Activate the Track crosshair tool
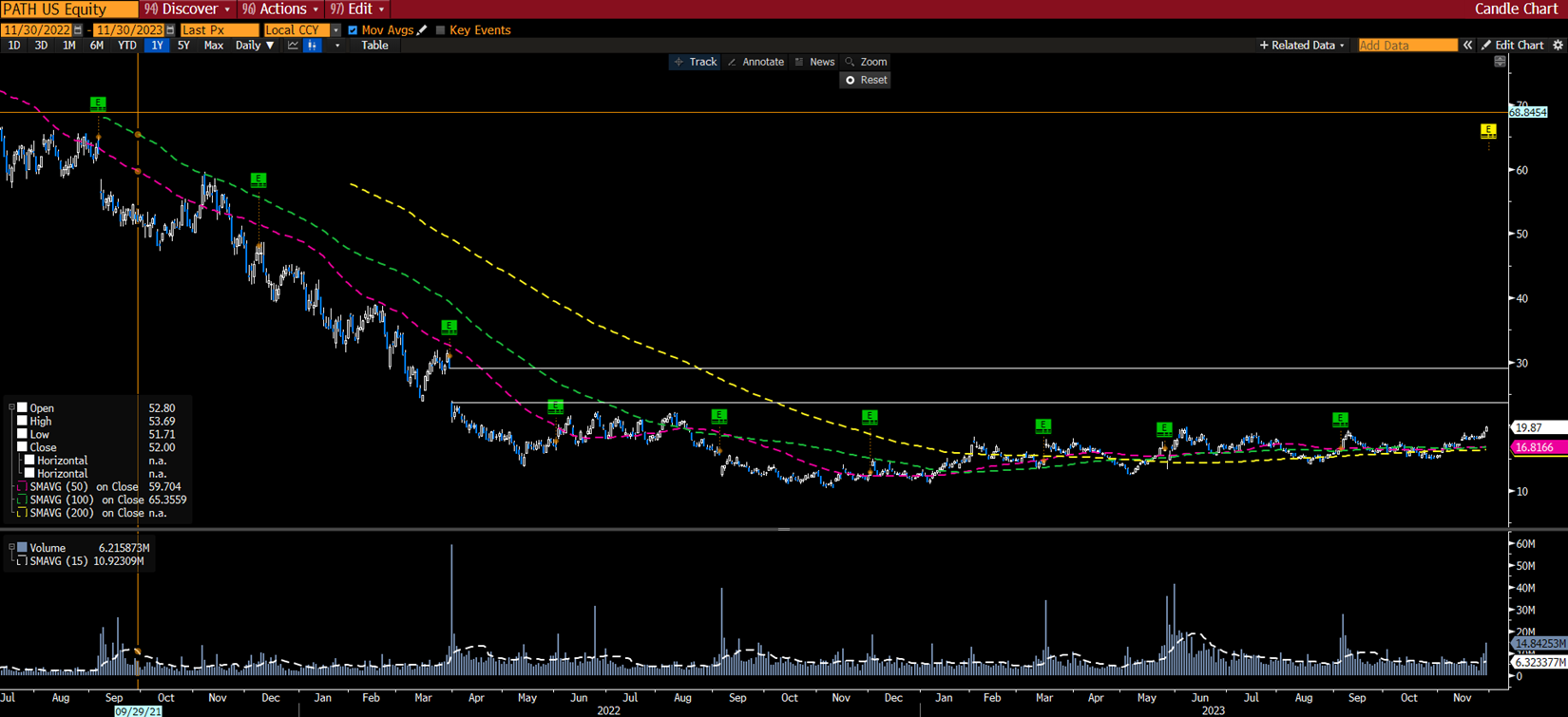Viewport: 1568px width, 717px height. (696, 62)
